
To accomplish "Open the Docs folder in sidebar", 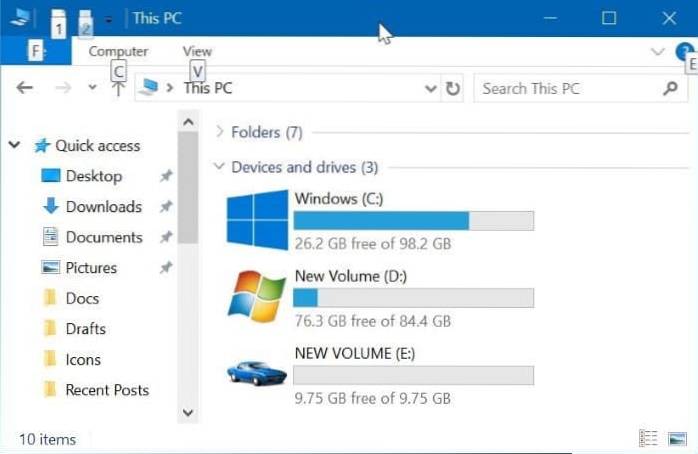I will click(82, 299).
